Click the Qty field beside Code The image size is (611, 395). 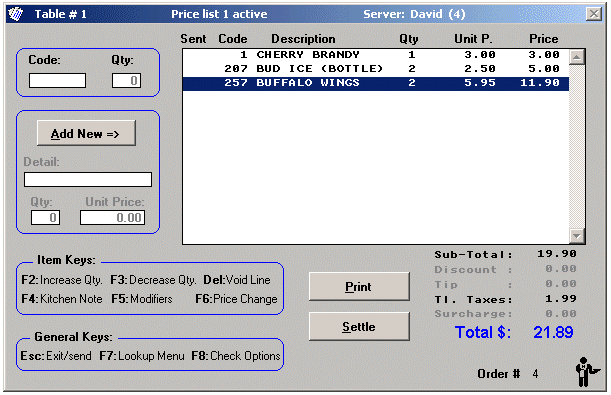click(x=126, y=81)
